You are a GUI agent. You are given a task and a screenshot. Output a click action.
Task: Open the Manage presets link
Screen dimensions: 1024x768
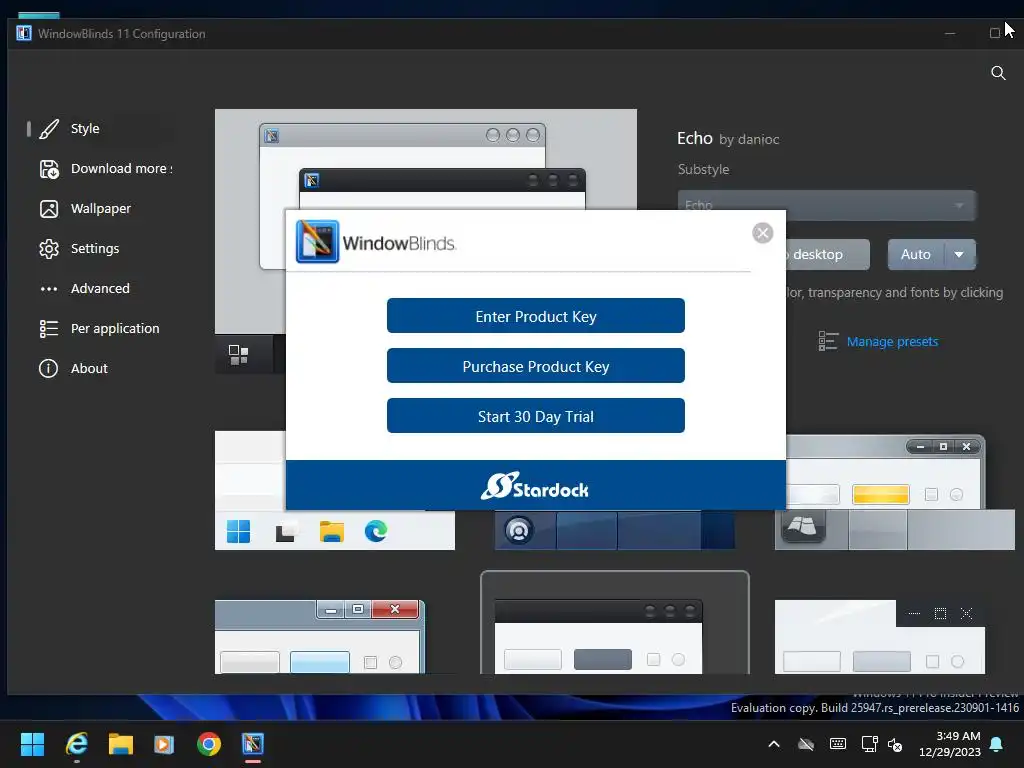[x=892, y=342]
